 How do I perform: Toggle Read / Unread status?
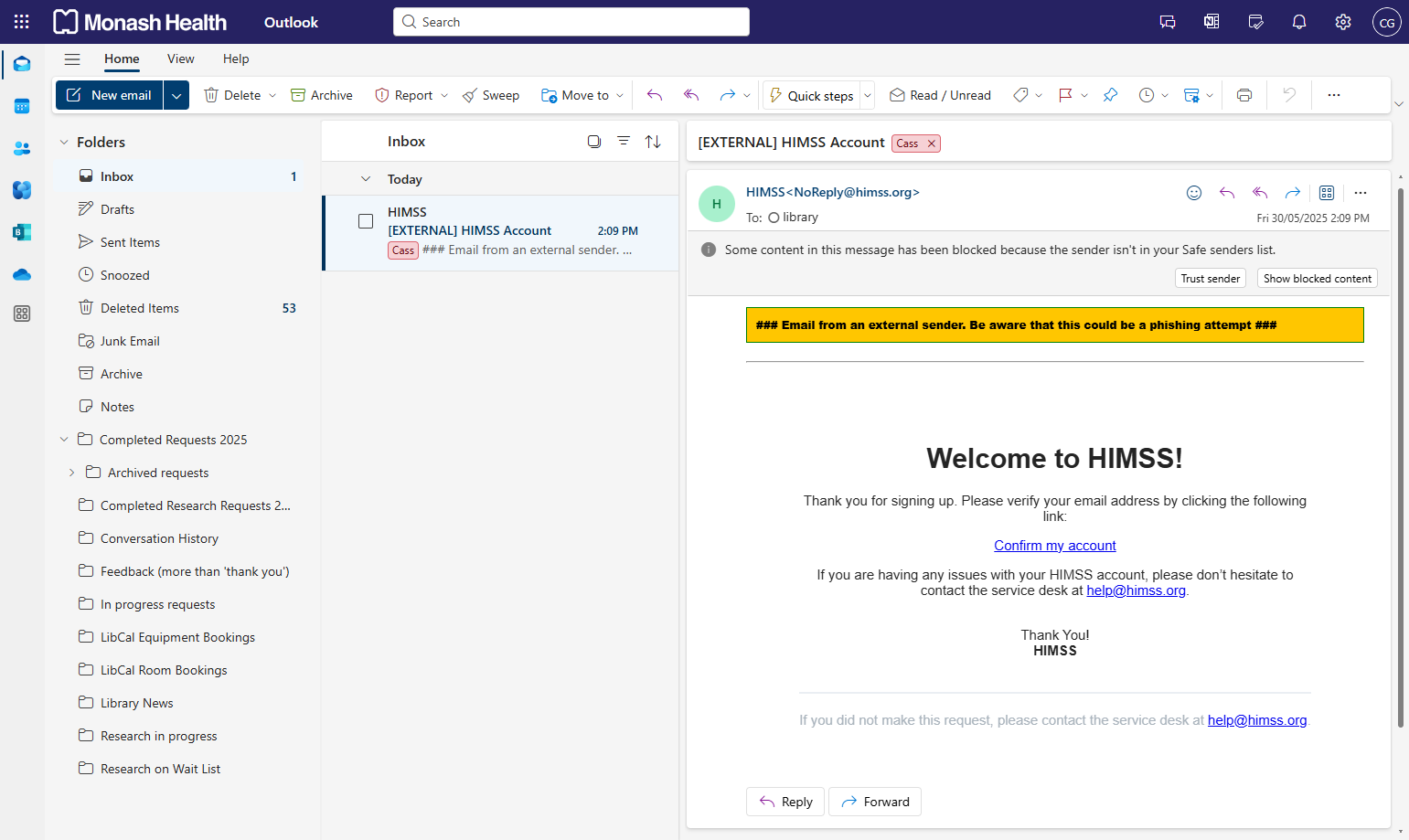pos(940,95)
